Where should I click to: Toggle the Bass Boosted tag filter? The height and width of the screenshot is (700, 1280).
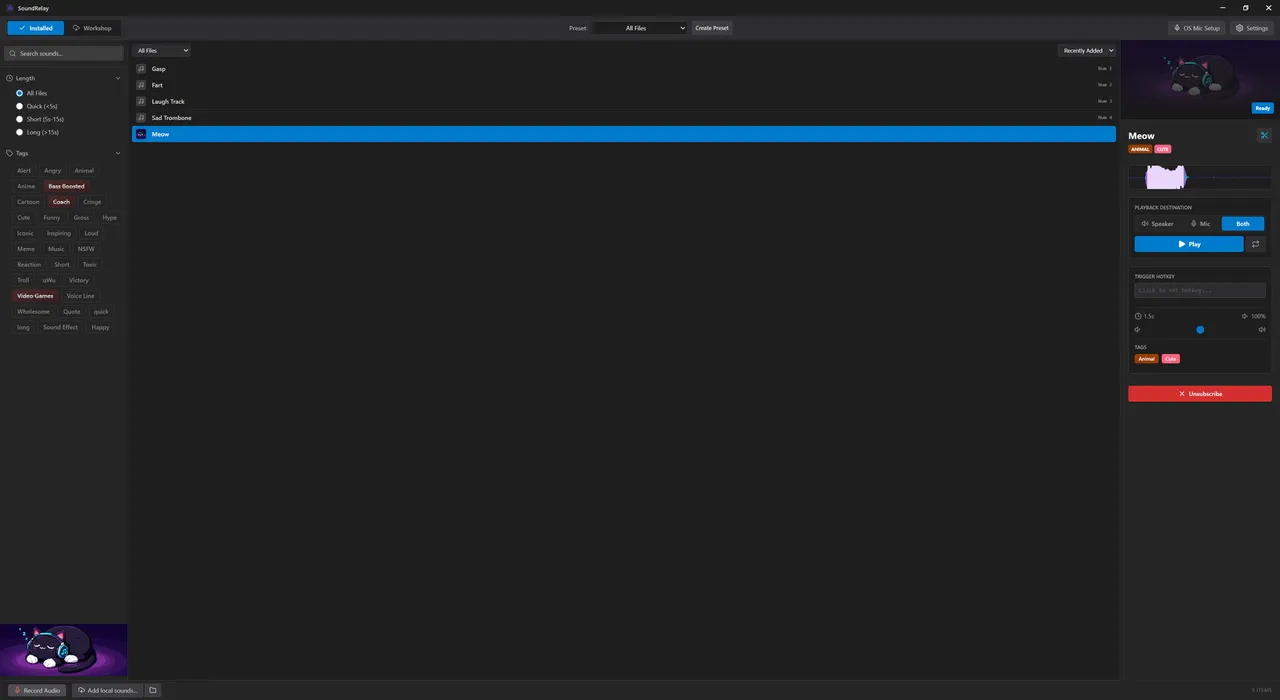pyautogui.click(x=67, y=186)
